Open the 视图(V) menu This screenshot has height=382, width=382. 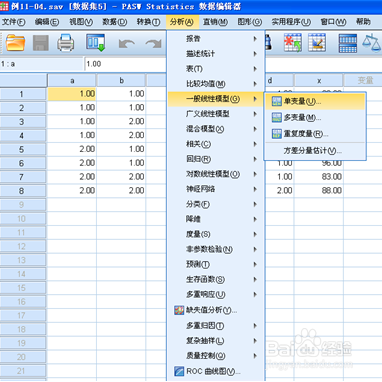click(x=81, y=22)
